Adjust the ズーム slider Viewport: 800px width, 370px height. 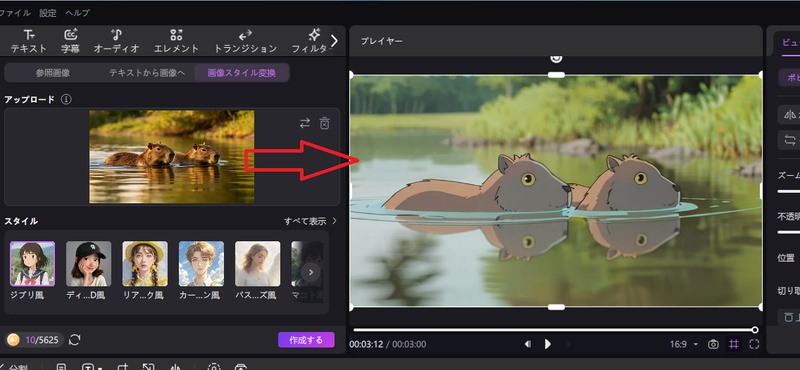pyautogui.click(x=788, y=191)
